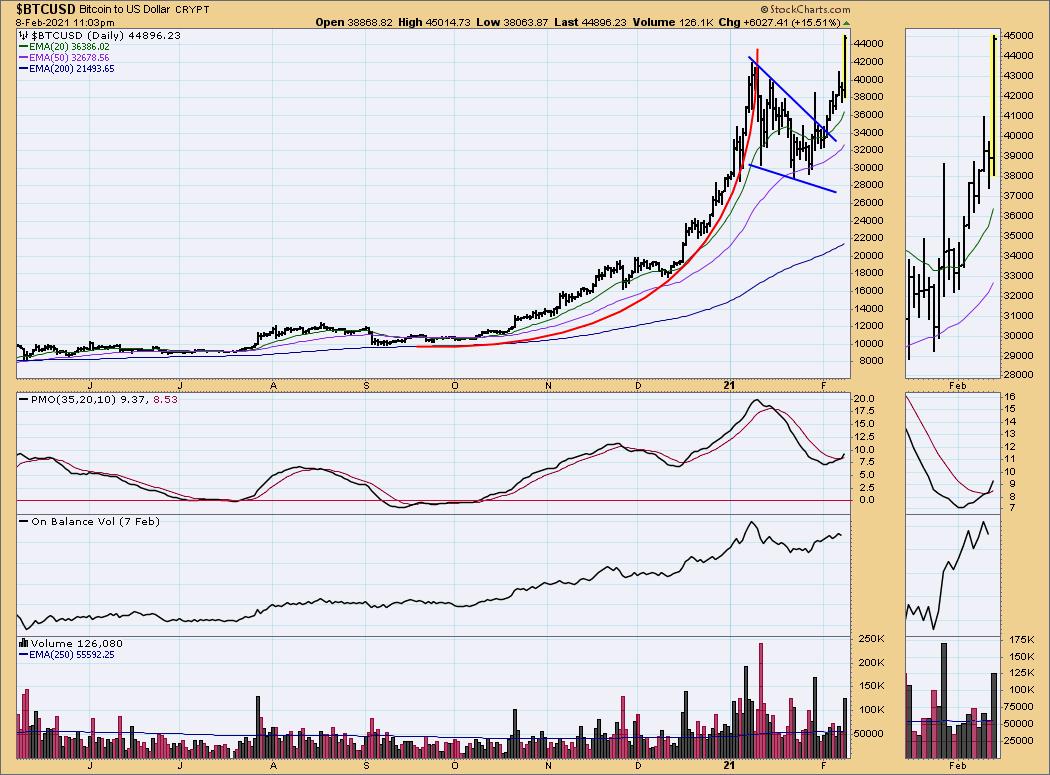Click the EMA(200) 21493.65 legend label
Screen dimensions: 1050x775
tap(72, 68)
